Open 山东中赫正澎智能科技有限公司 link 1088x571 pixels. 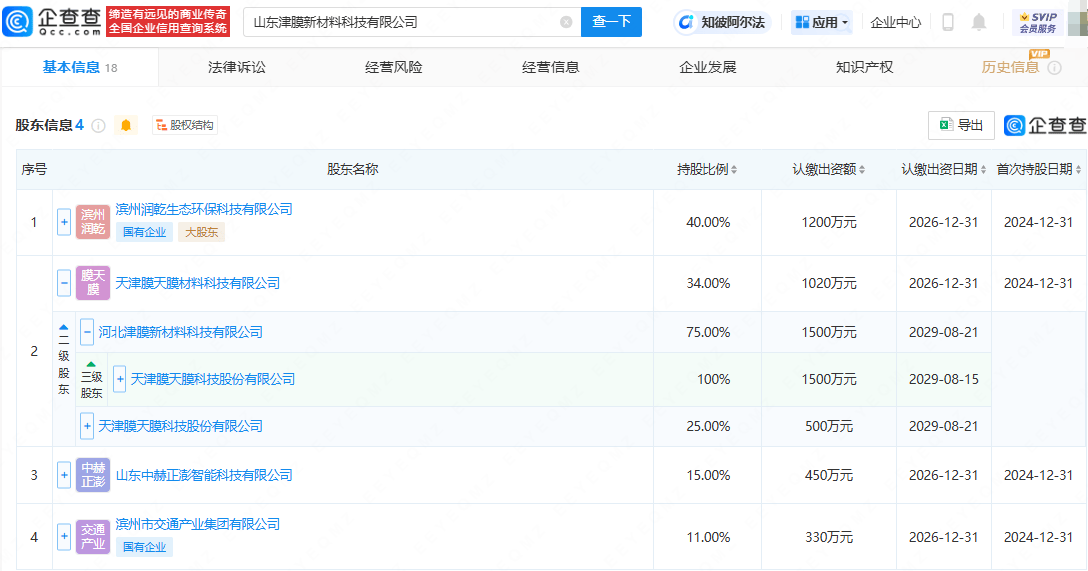point(204,475)
